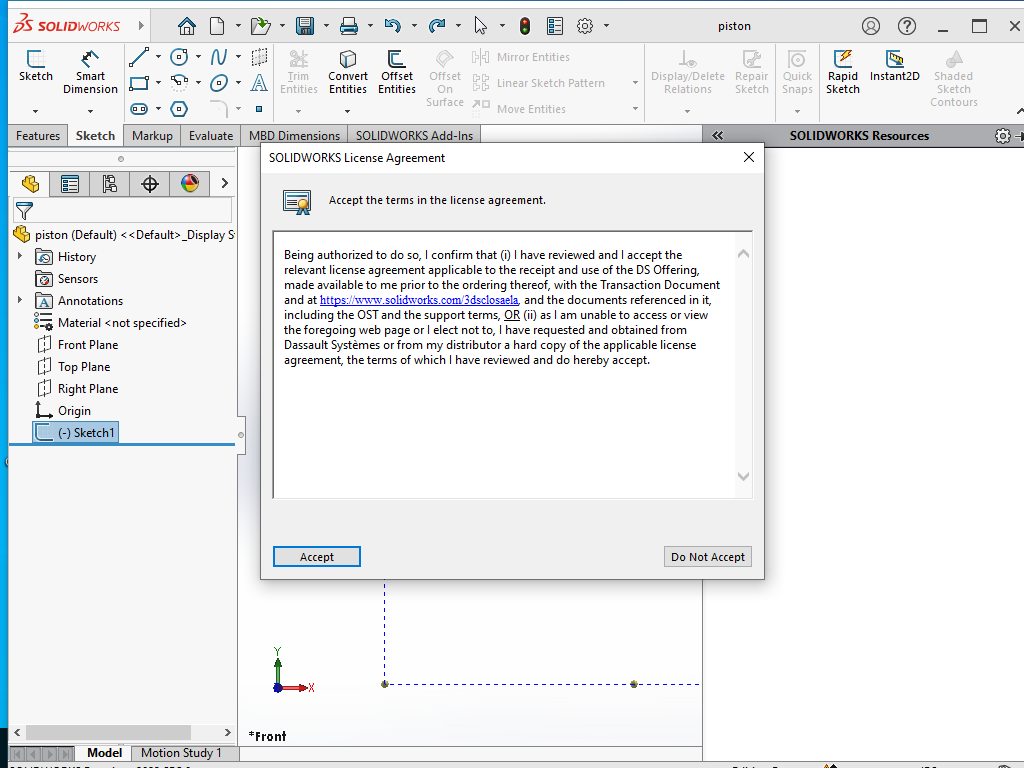
Task: Click Do Not Accept button
Action: coord(708,557)
